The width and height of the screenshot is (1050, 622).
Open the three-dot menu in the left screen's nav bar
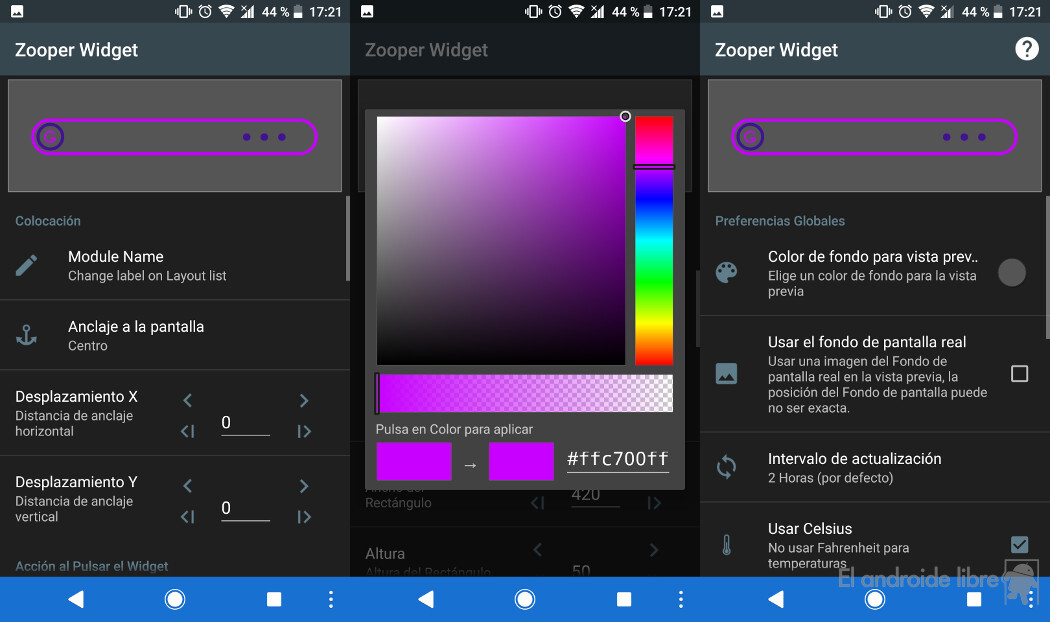coord(331,599)
